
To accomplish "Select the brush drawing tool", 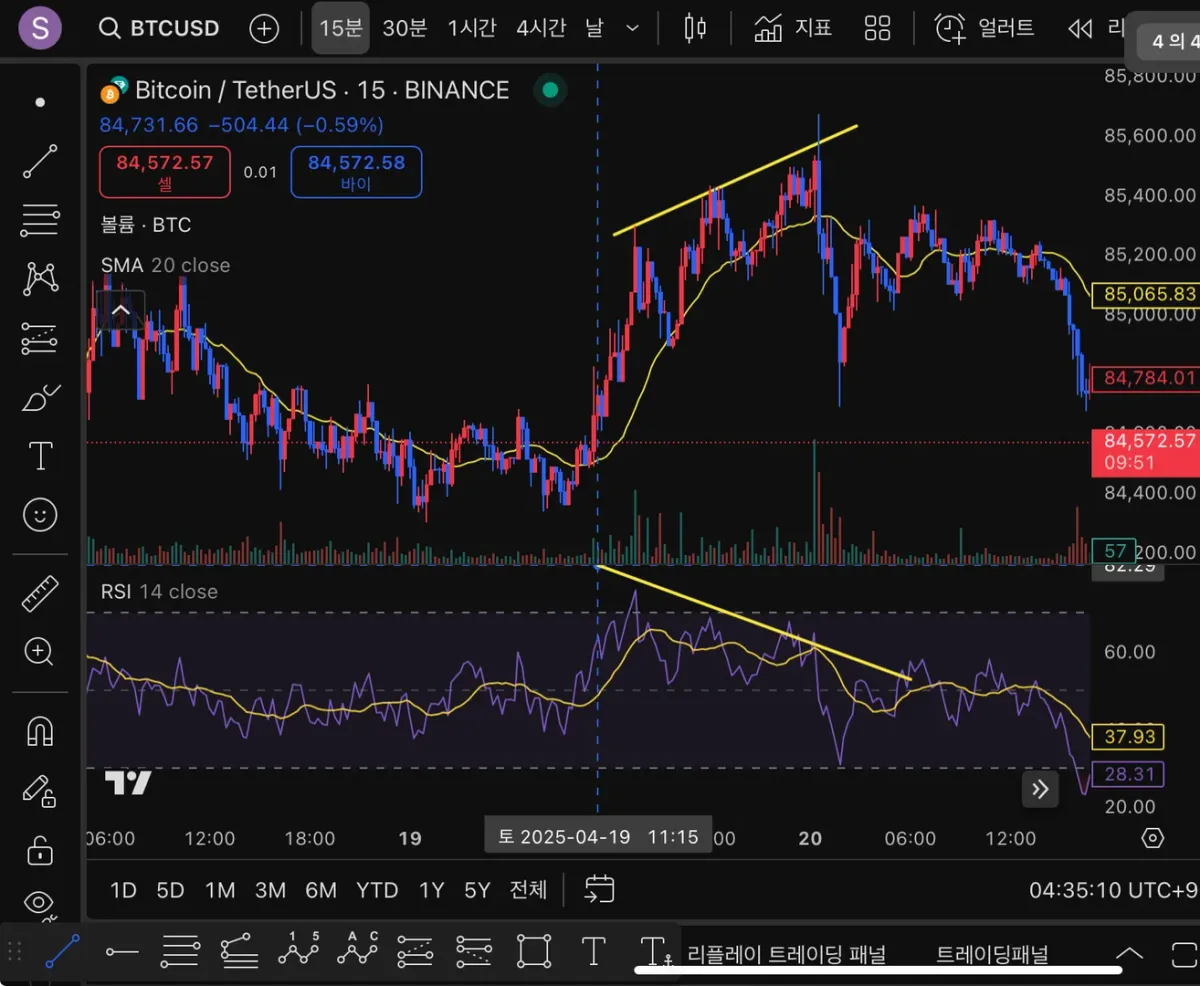I will pyautogui.click(x=40, y=398).
